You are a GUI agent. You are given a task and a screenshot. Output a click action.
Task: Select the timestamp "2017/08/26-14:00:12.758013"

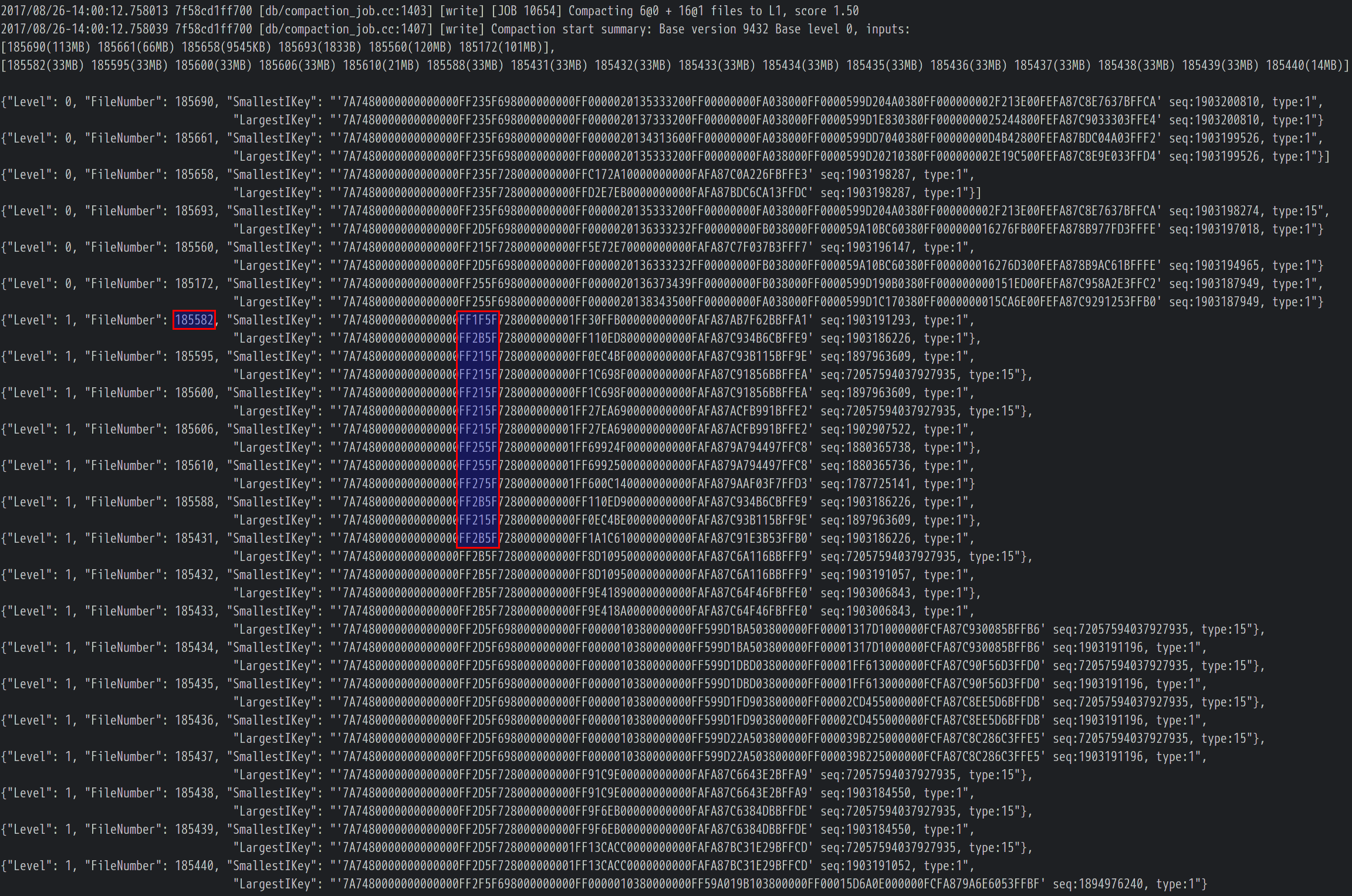(84, 11)
